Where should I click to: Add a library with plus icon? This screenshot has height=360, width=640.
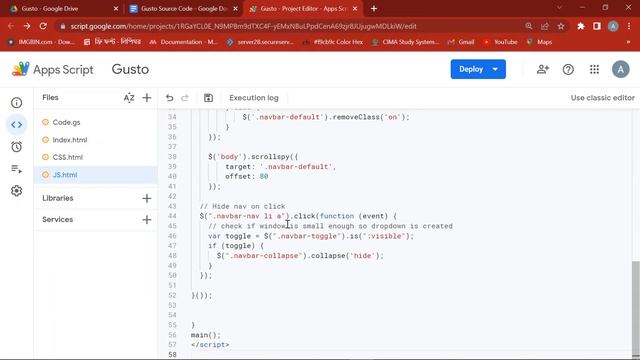click(x=147, y=198)
